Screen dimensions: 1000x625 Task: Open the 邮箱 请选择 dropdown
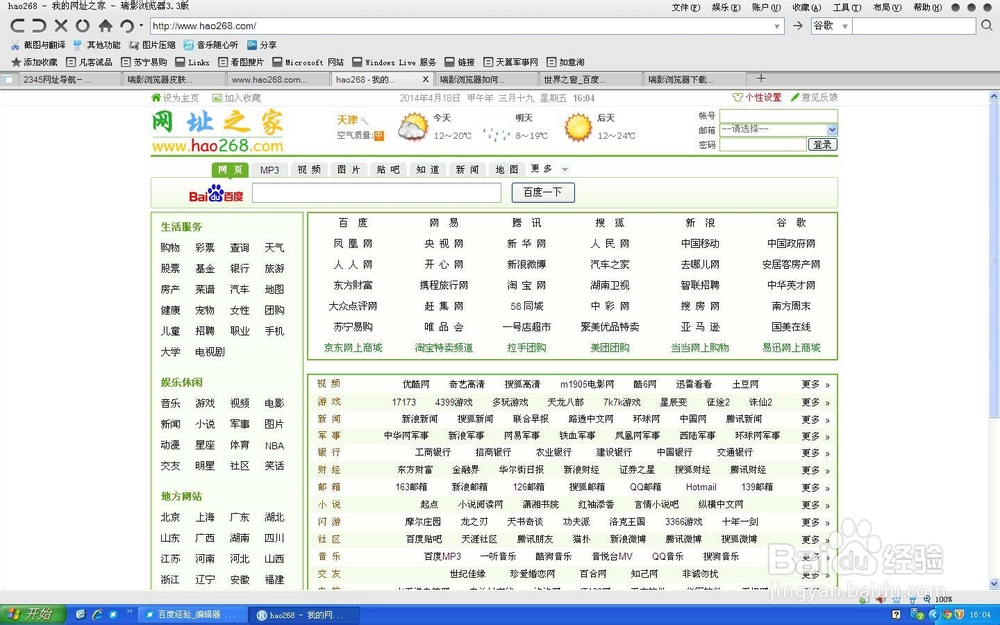pyautogui.click(x=778, y=129)
